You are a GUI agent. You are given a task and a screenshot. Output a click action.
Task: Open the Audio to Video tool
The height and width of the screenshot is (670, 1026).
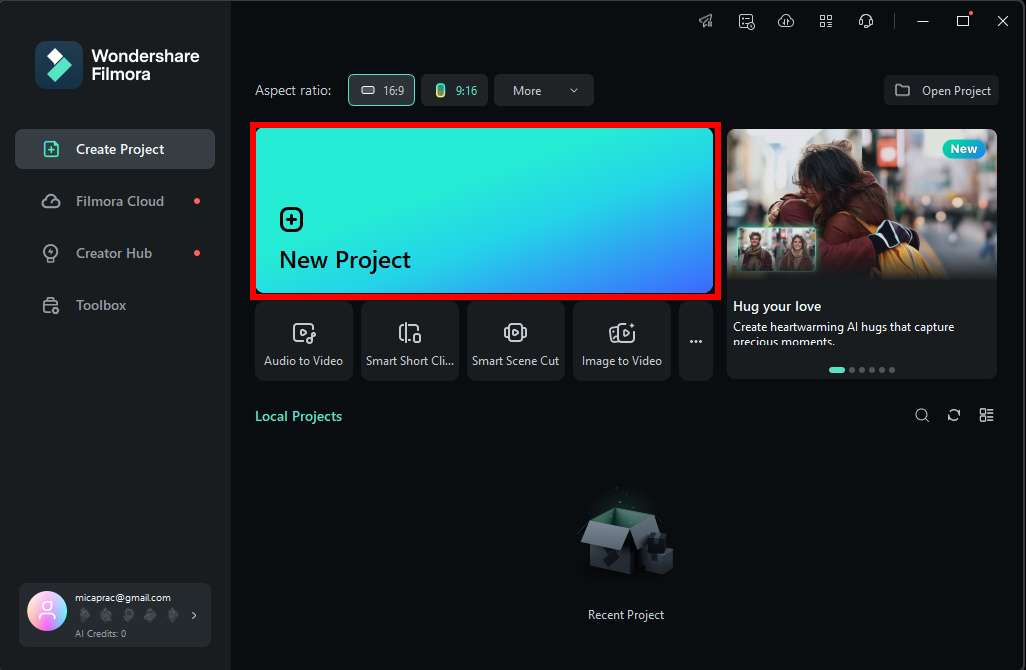[x=304, y=342]
